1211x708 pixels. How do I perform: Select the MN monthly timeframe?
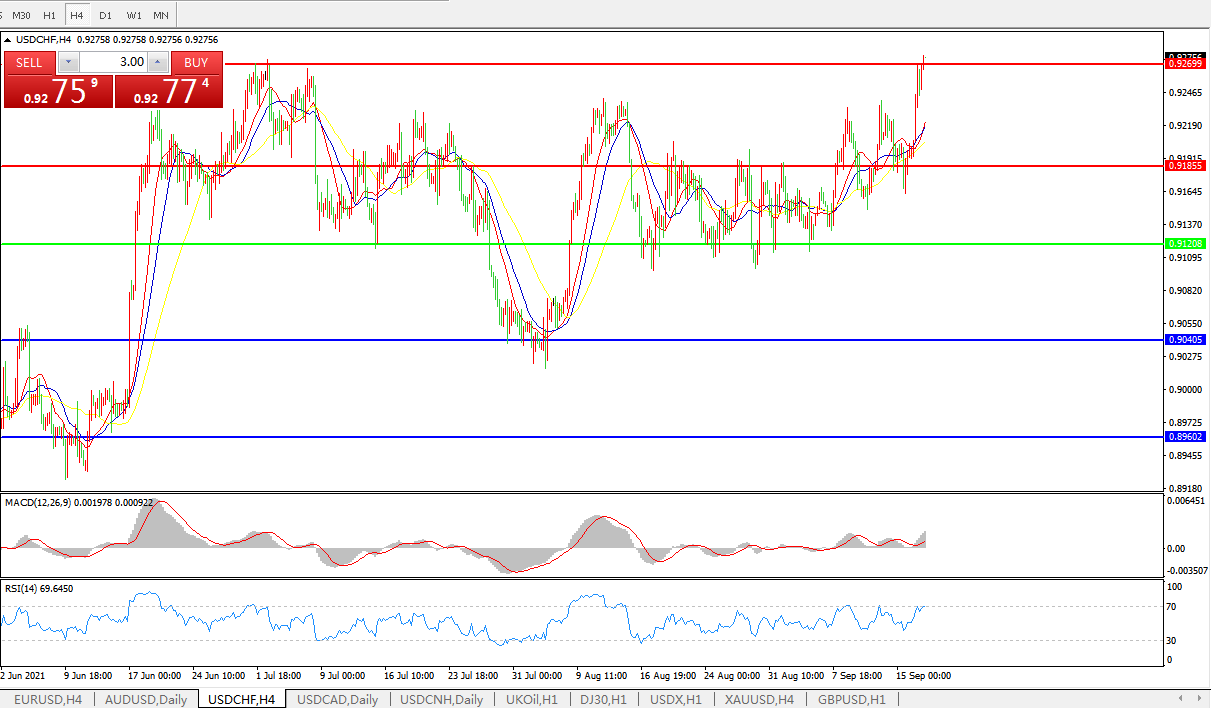[x=161, y=15]
